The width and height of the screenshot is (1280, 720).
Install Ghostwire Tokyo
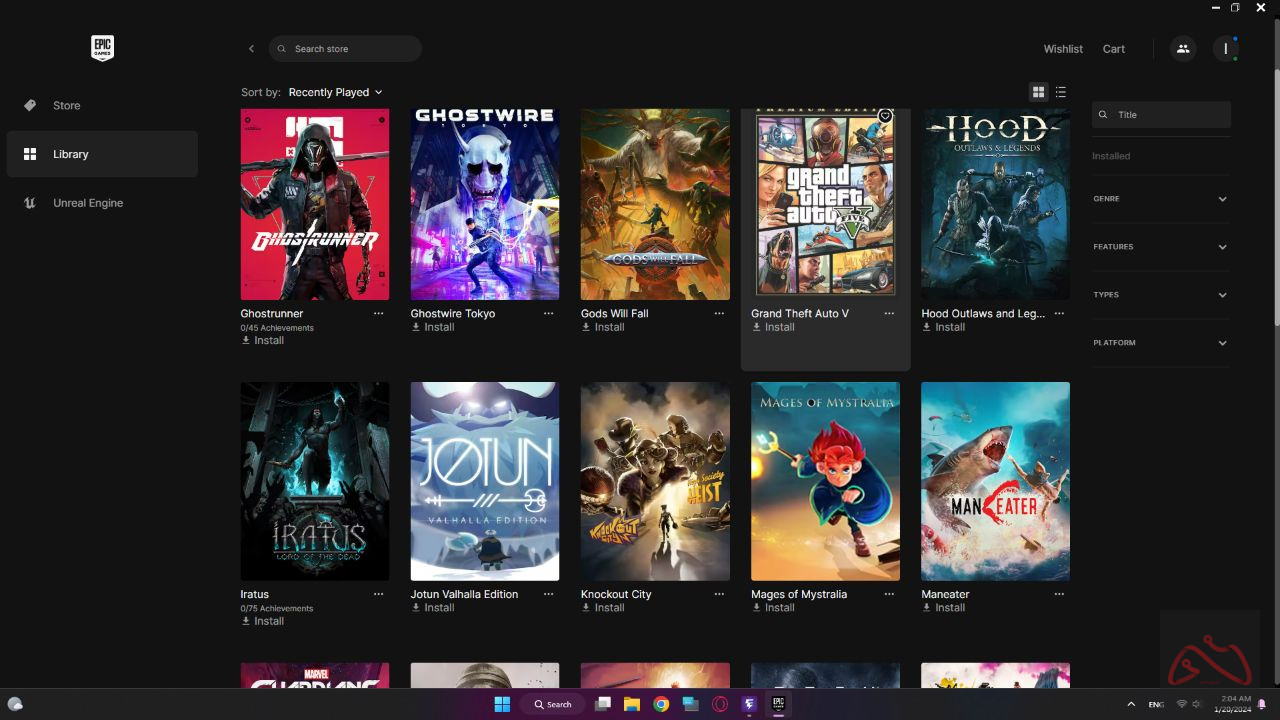point(433,327)
